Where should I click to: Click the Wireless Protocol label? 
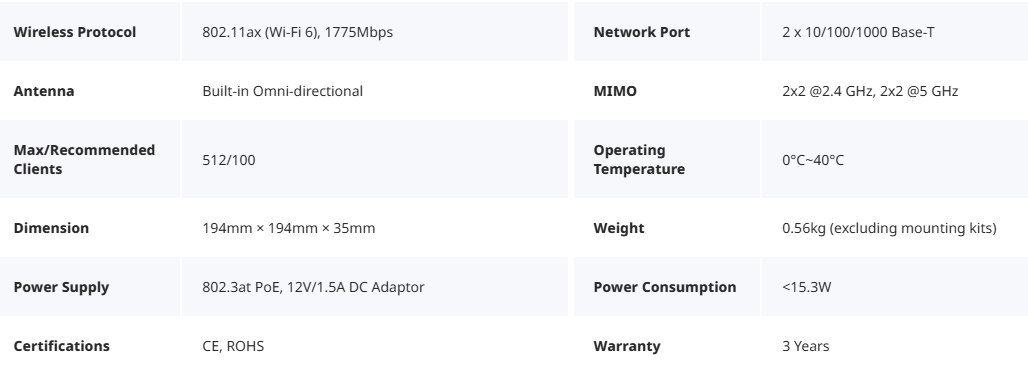click(x=75, y=32)
